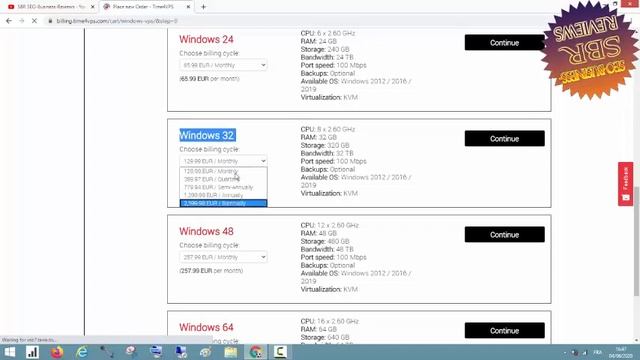Open a new browser tab with plus
Image resolution: width=640 pixels, height=360 pixels.
click(x=203, y=7)
